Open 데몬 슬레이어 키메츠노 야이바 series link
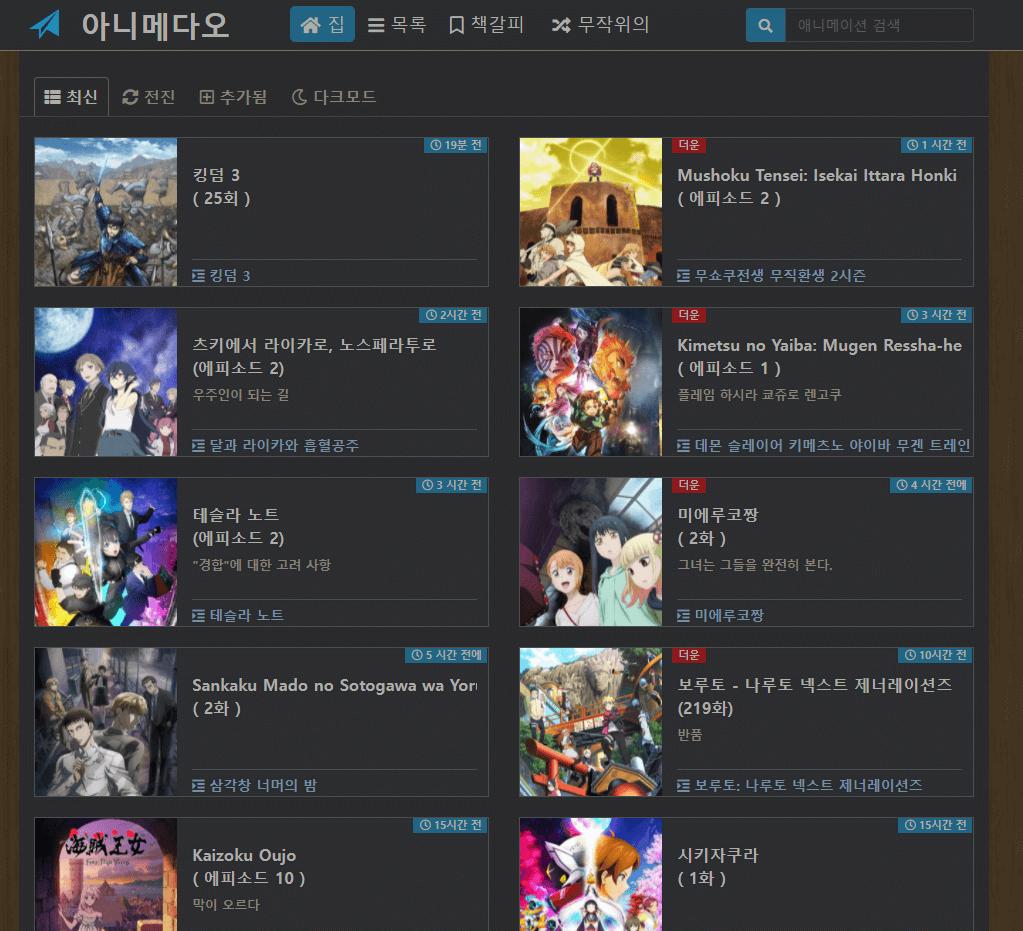The width and height of the screenshot is (1023, 931). tap(832, 446)
